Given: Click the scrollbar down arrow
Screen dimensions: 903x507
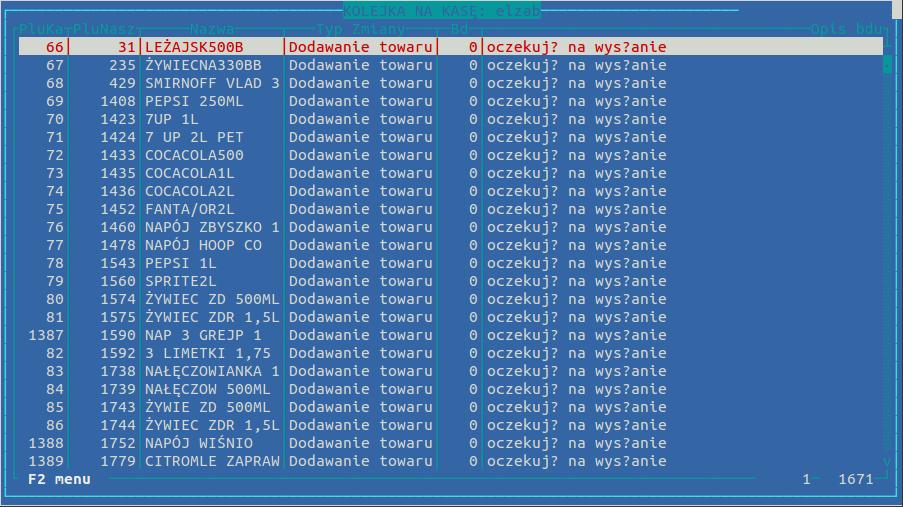Looking at the screenshot, I should click(887, 462).
